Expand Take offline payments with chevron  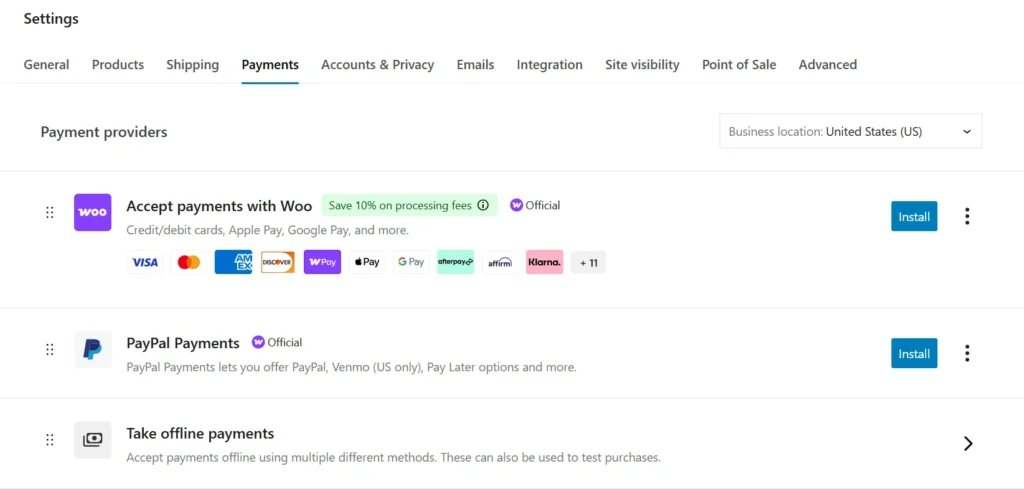pos(968,443)
